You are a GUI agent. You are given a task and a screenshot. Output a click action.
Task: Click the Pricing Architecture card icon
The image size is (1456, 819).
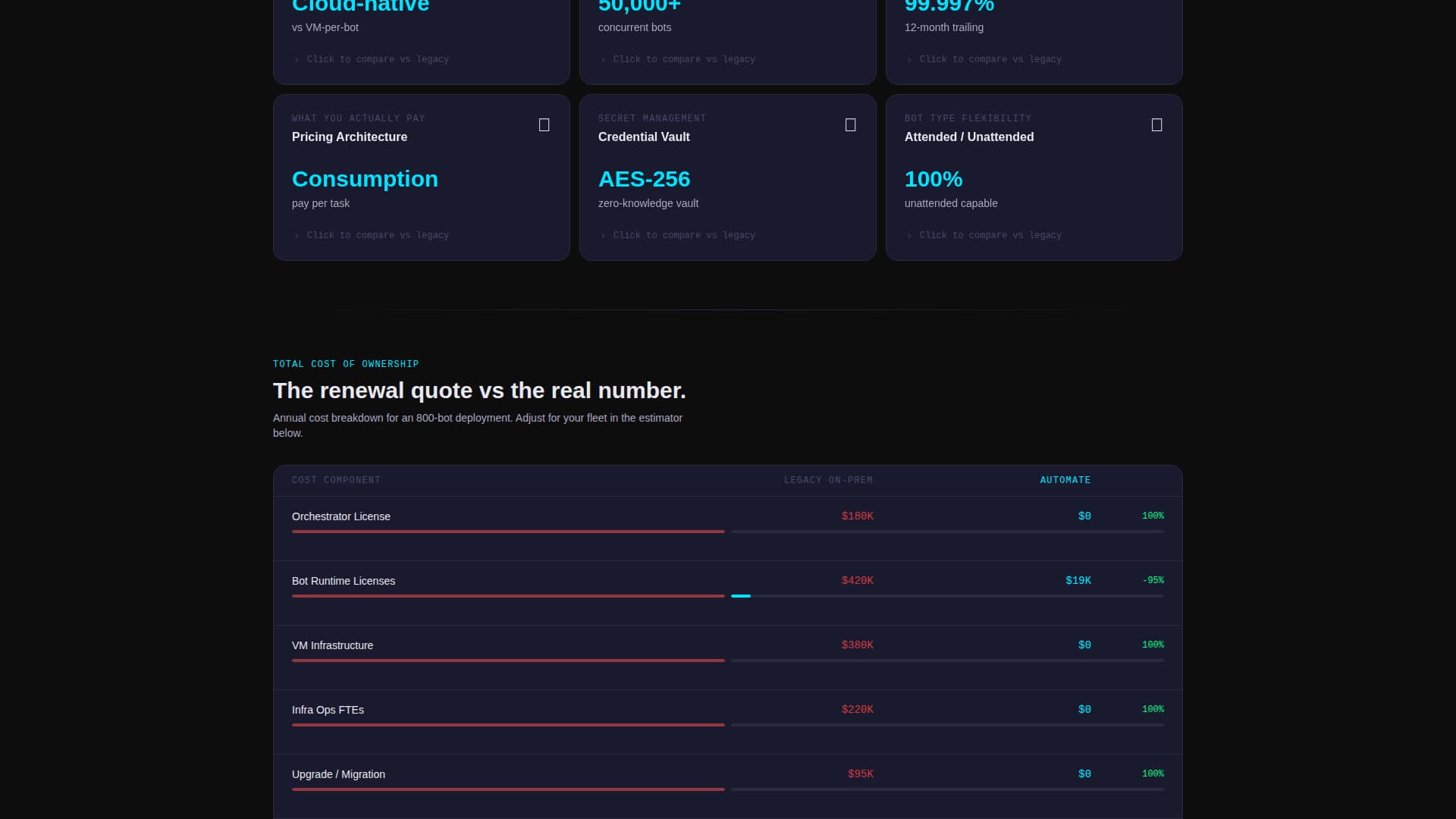coord(544,124)
